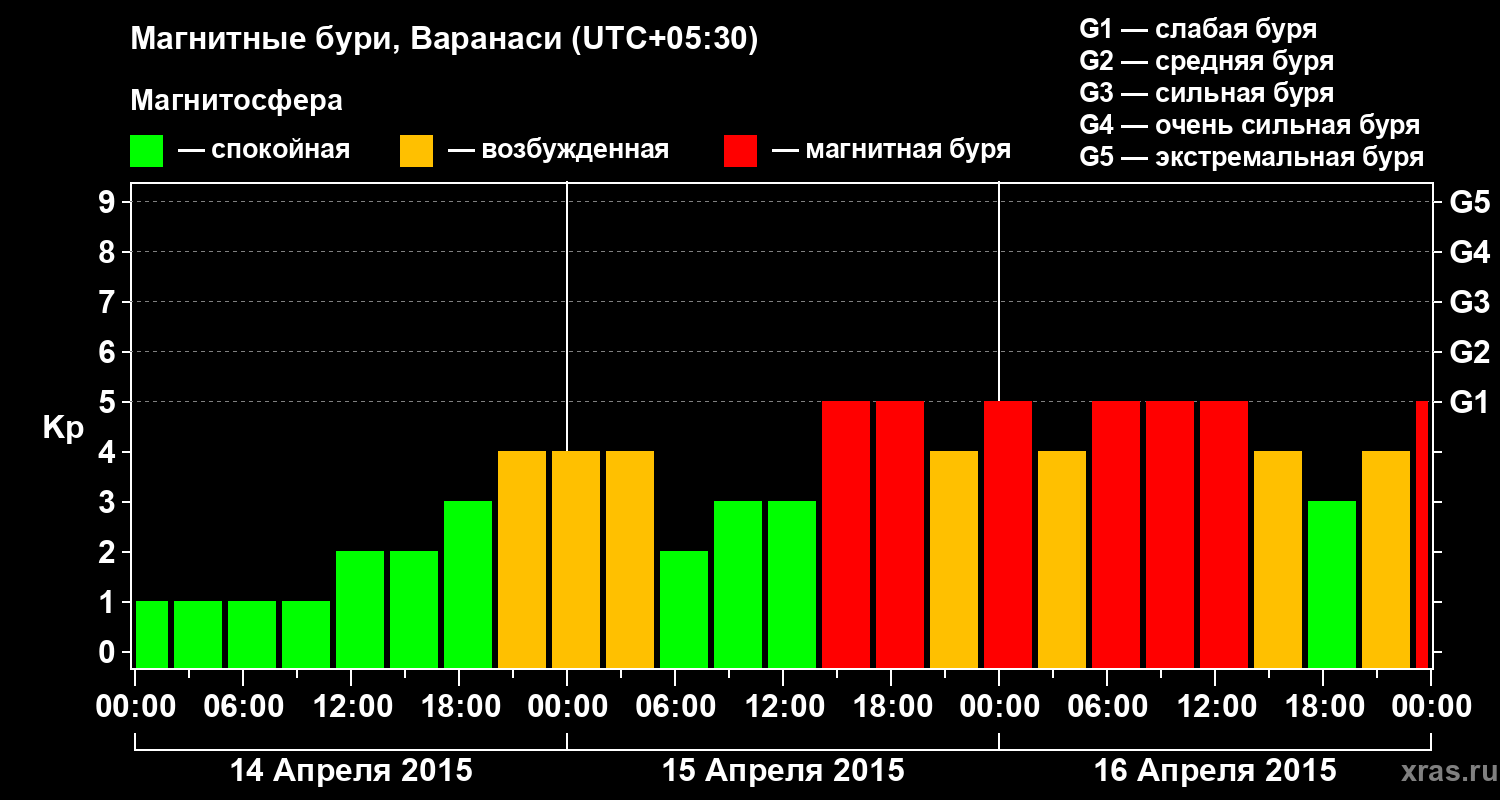Click the "G4 — очень сильная буря" line

[1250, 125]
